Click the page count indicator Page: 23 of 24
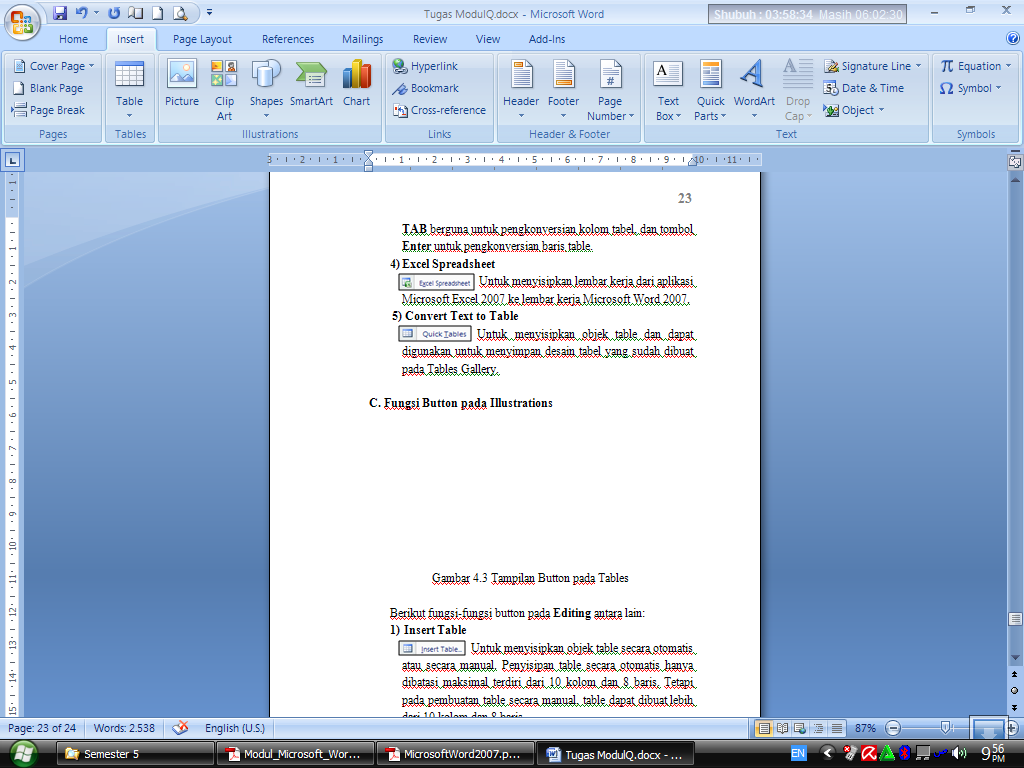1024x768 pixels. pyautogui.click(x=42, y=728)
